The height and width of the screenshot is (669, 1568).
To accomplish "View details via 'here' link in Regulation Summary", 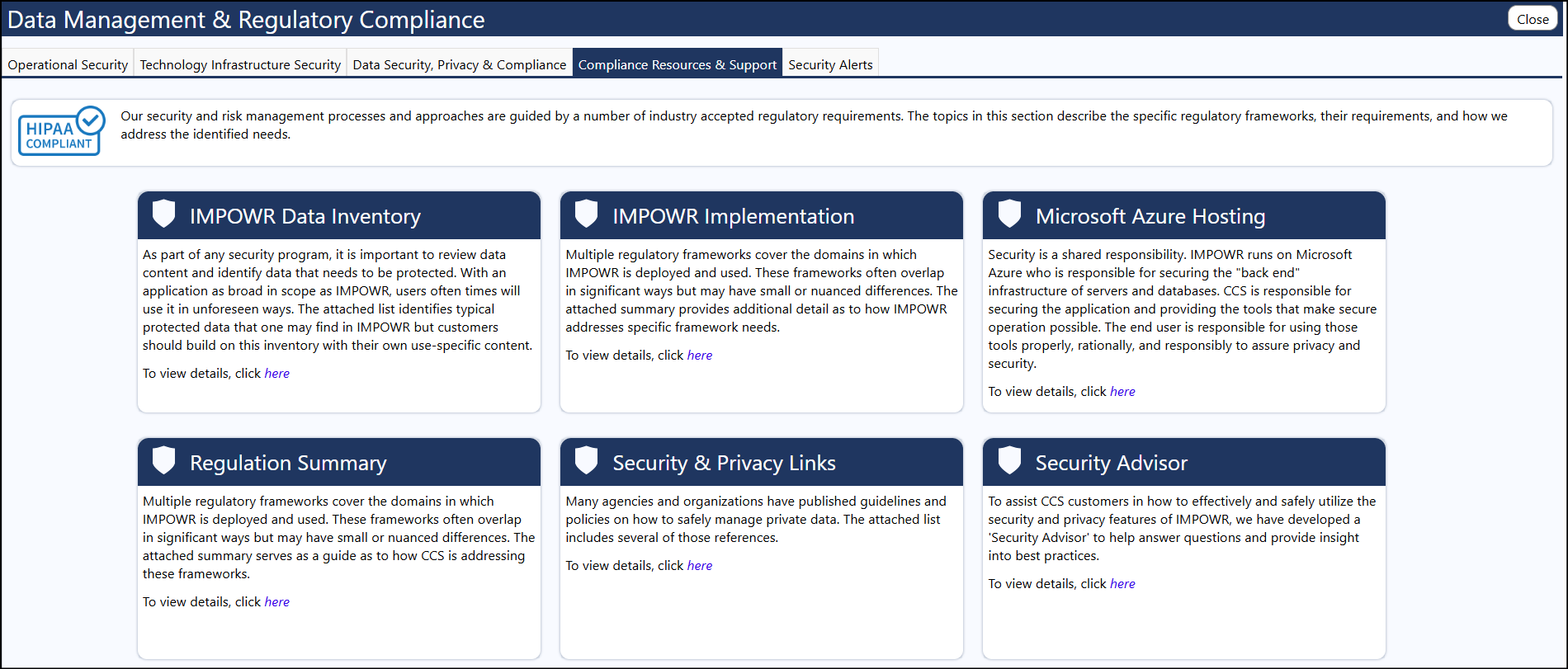I will coord(277,602).
